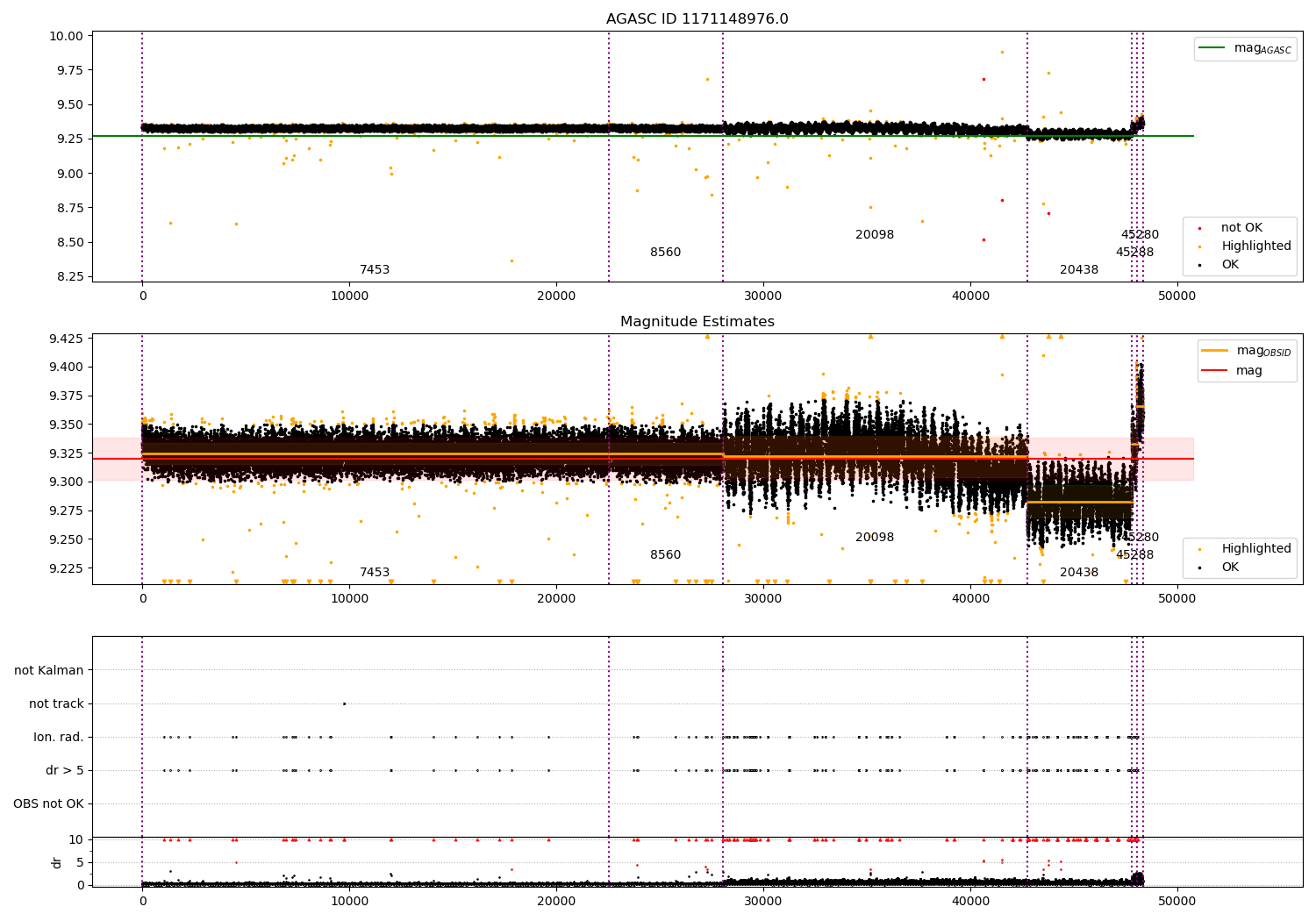Click the 'dr > 5' axis label

(x=65, y=770)
